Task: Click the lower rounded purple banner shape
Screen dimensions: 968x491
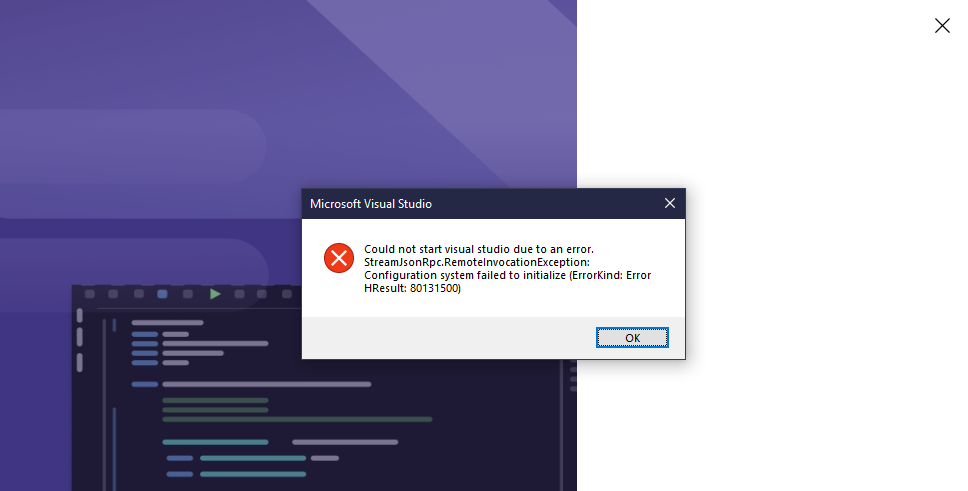Action: [134, 261]
